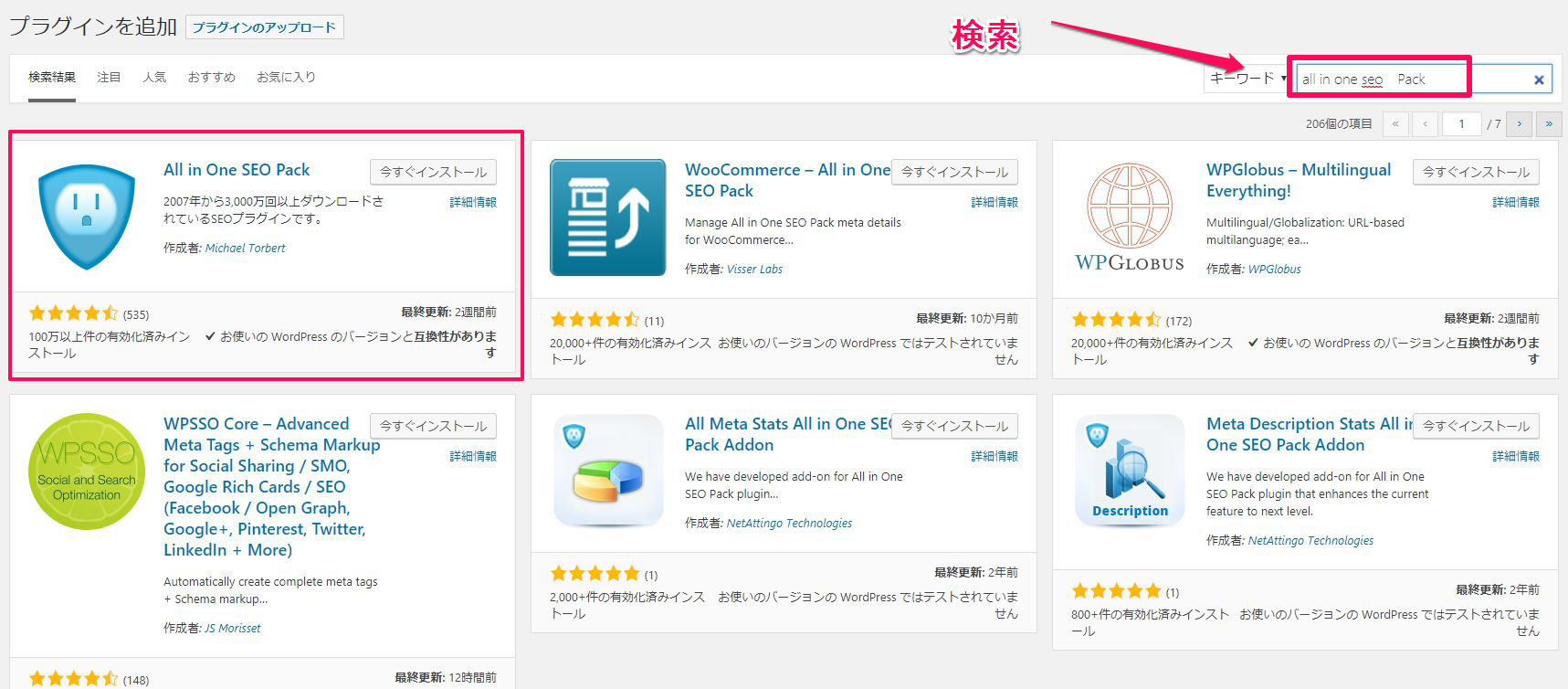1568x689 pixels.
Task: Switch to the 人気 tab
Action: click(x=154, y=78)
